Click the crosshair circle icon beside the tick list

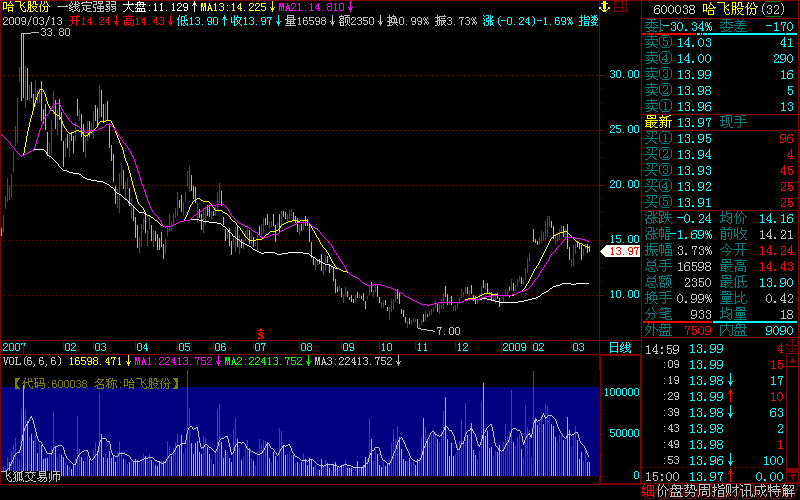(x=793, y=345)
